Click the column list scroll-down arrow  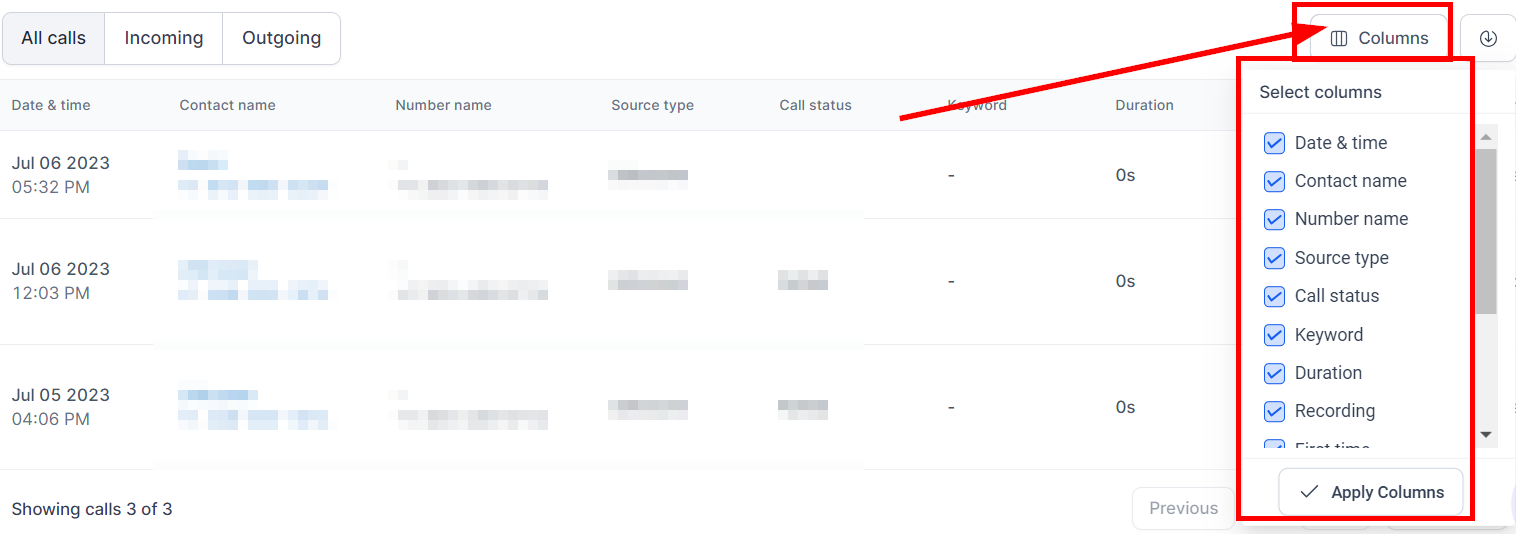[x=1486, y=434]
